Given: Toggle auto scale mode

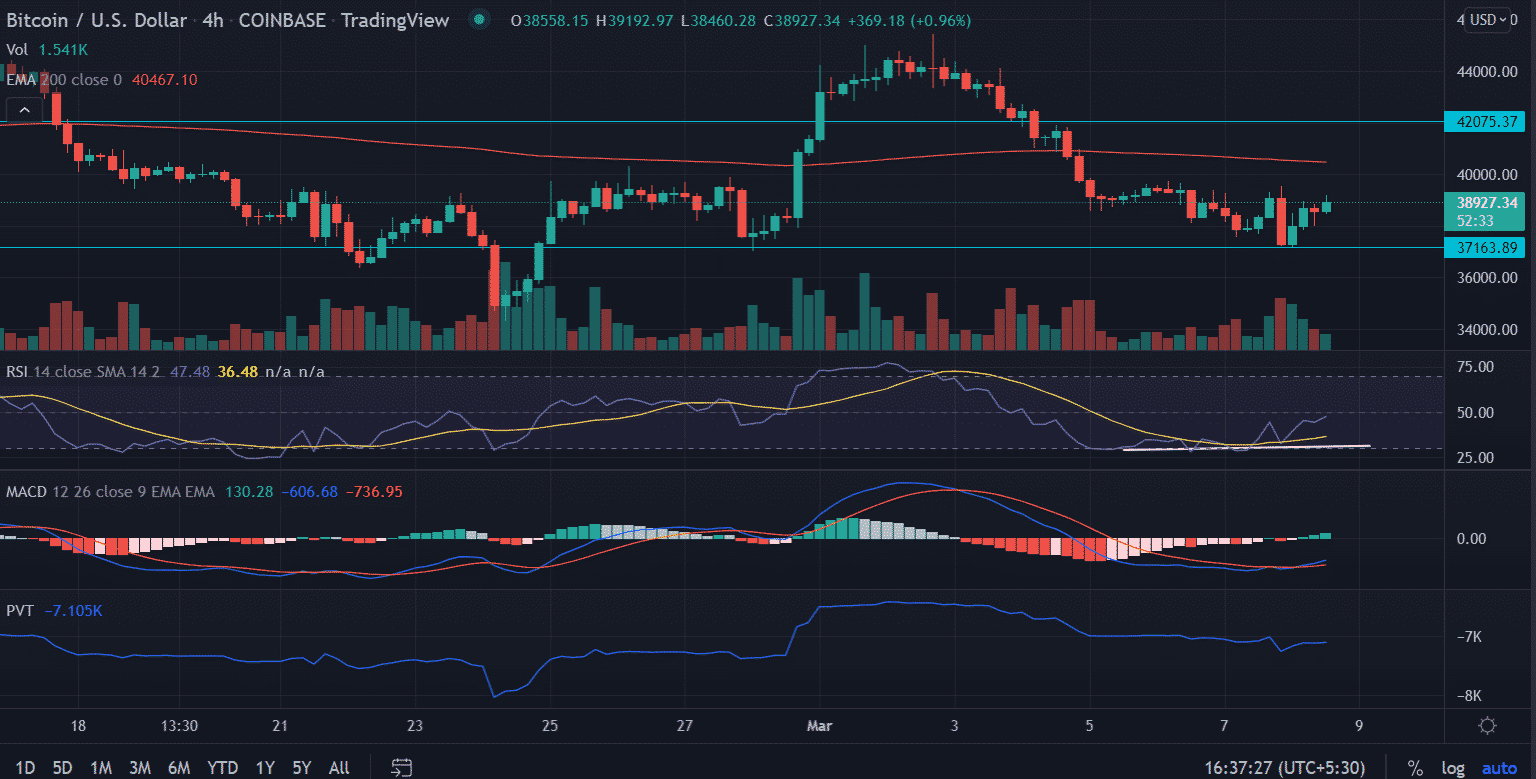Looking at the screenshot, I should click(x=1499, y=768).
